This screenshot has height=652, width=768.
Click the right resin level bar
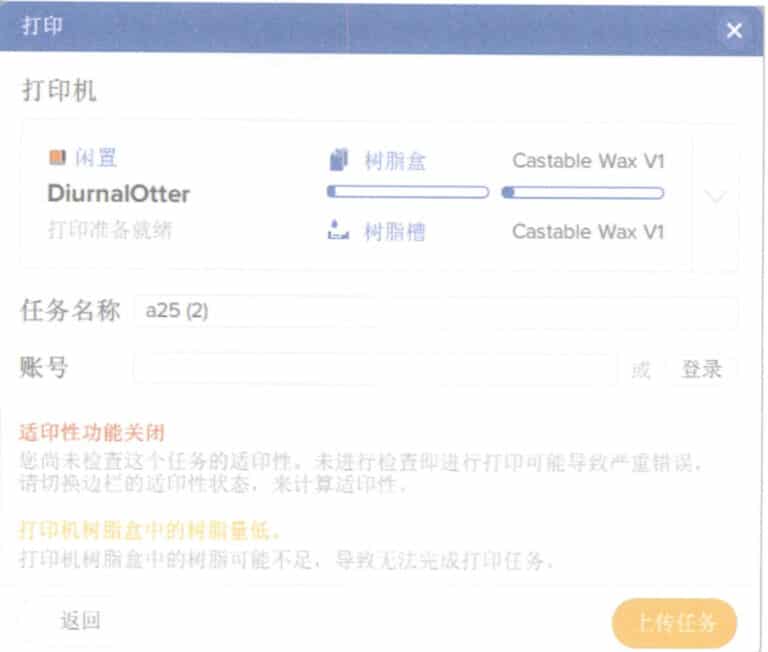pos(583,193)
